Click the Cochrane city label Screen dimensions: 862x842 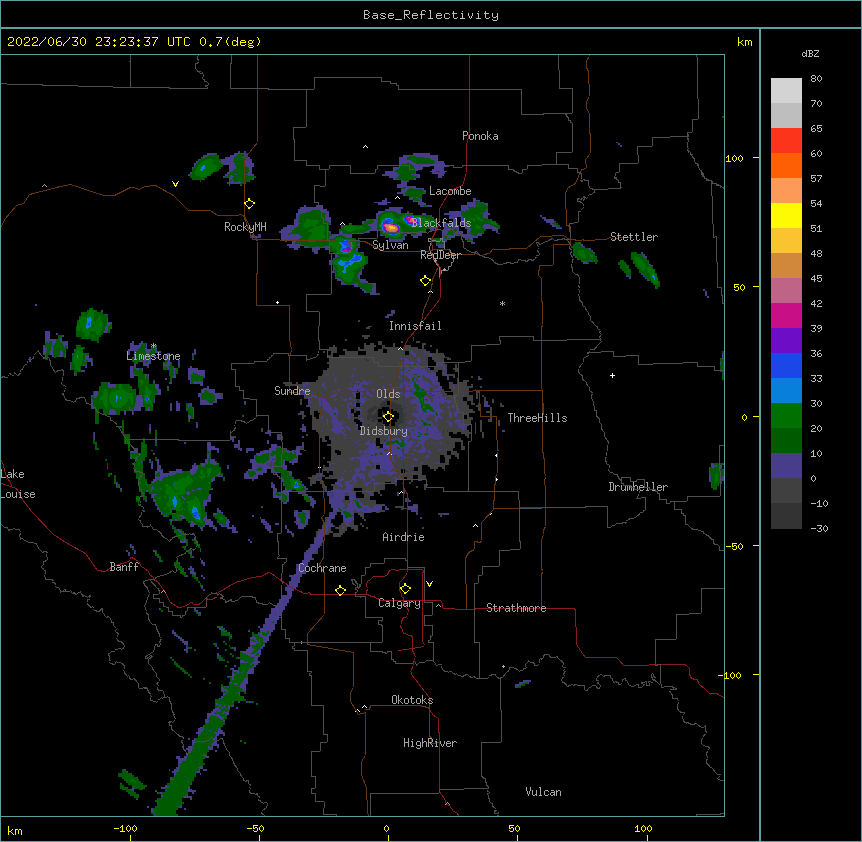pos(322,568)
